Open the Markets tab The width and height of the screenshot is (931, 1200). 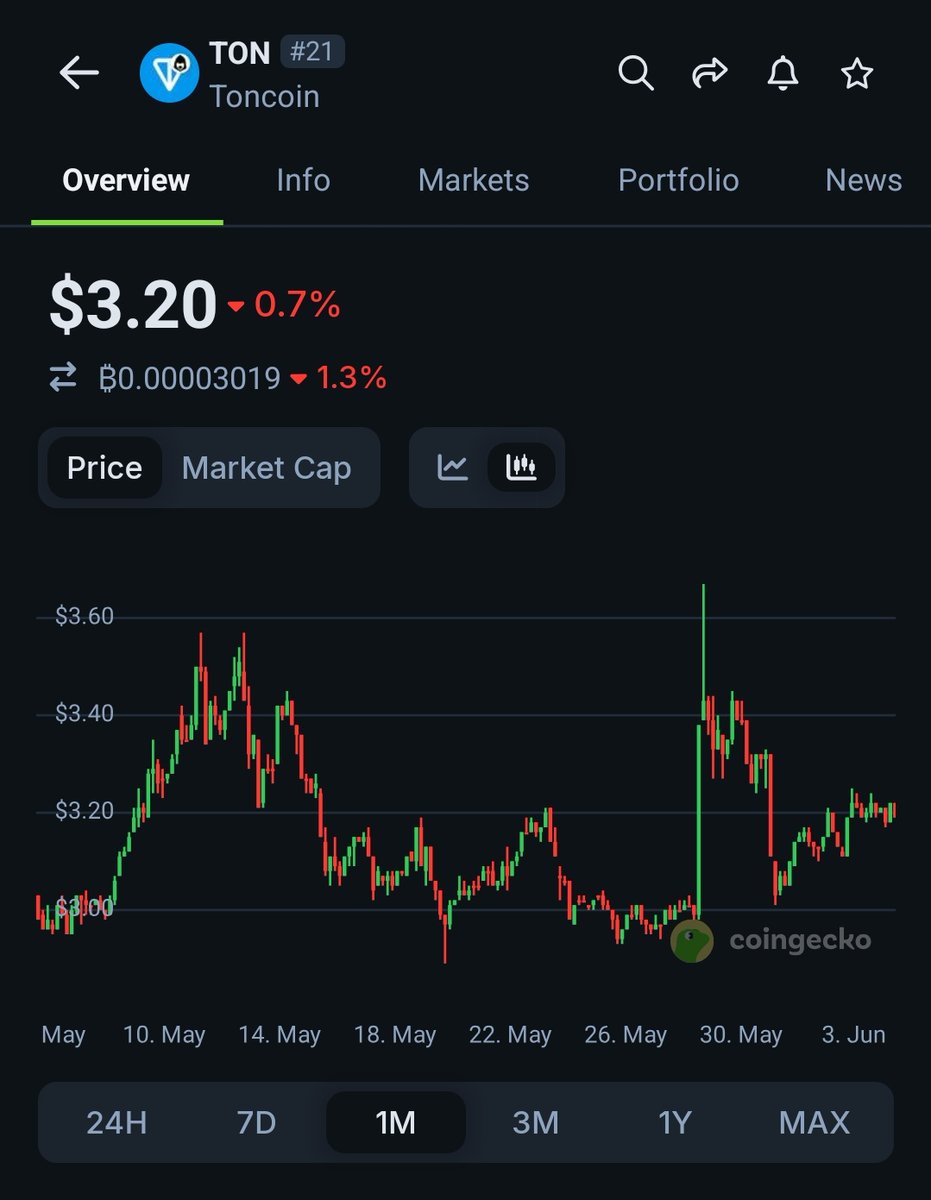tap(474, 180)
